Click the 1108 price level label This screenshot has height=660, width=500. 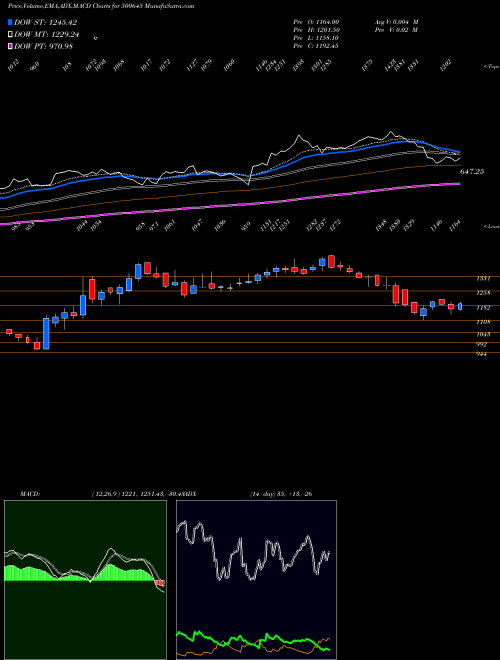[483, 322]
